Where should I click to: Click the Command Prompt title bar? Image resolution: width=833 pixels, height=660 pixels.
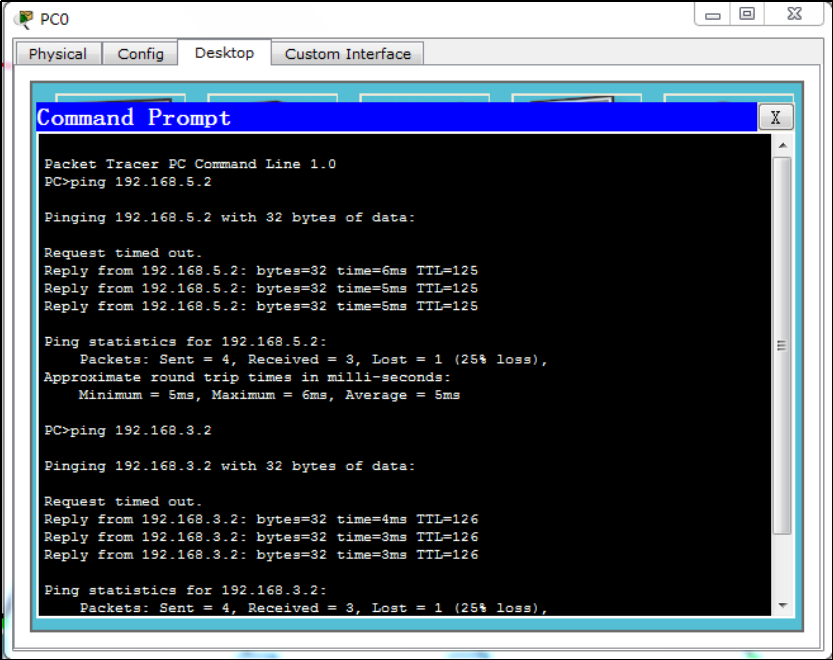(x=396, y=117)
